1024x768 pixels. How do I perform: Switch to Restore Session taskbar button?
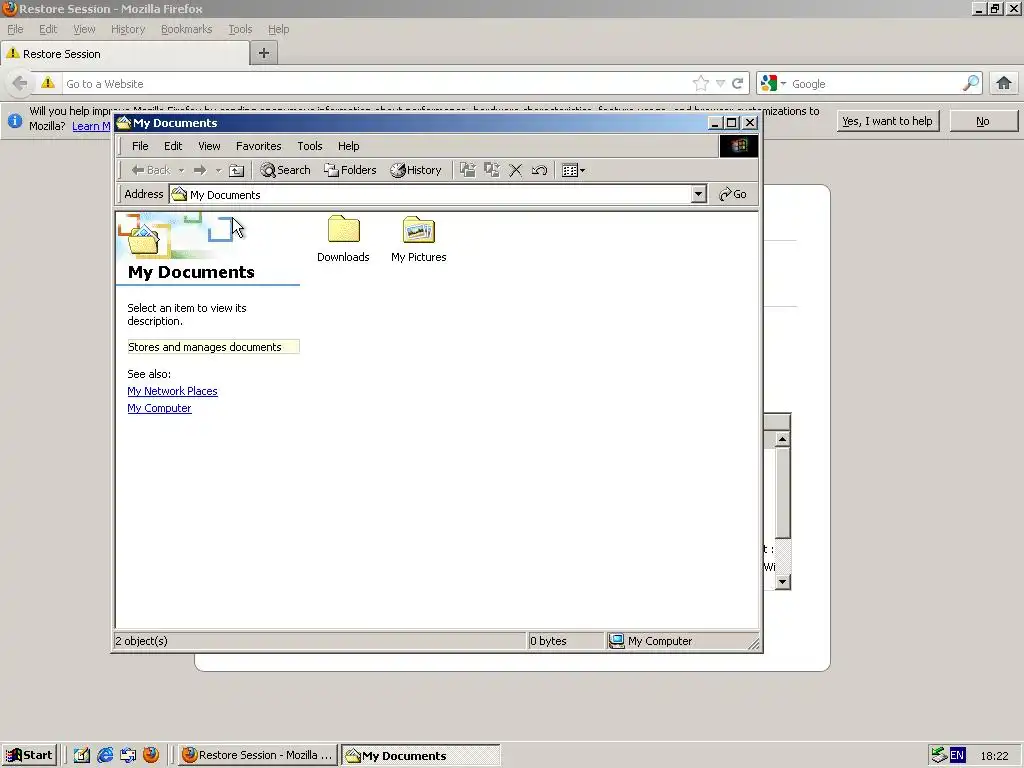coord(257,756)
